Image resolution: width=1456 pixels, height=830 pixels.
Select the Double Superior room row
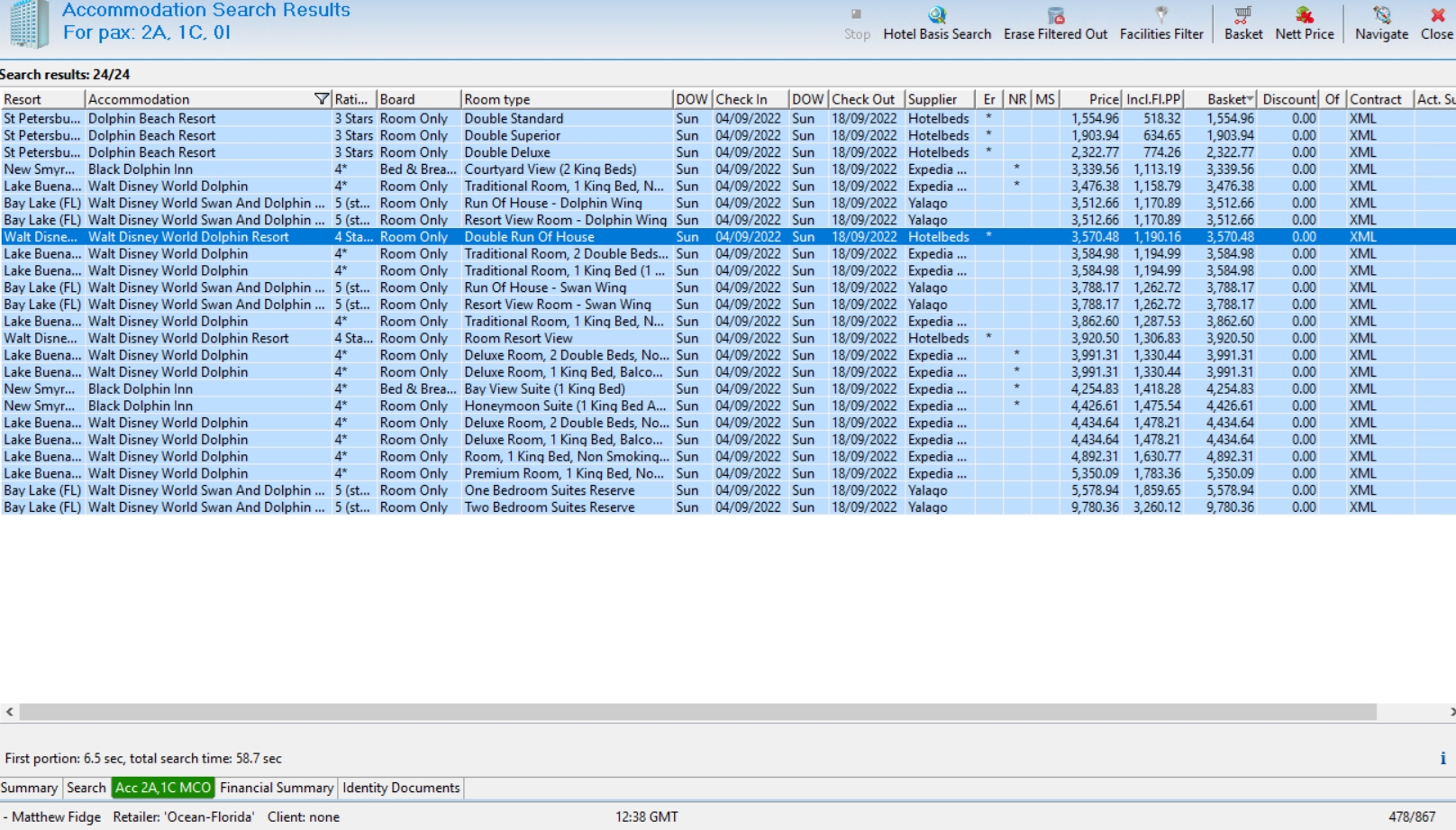coord(728,135)
